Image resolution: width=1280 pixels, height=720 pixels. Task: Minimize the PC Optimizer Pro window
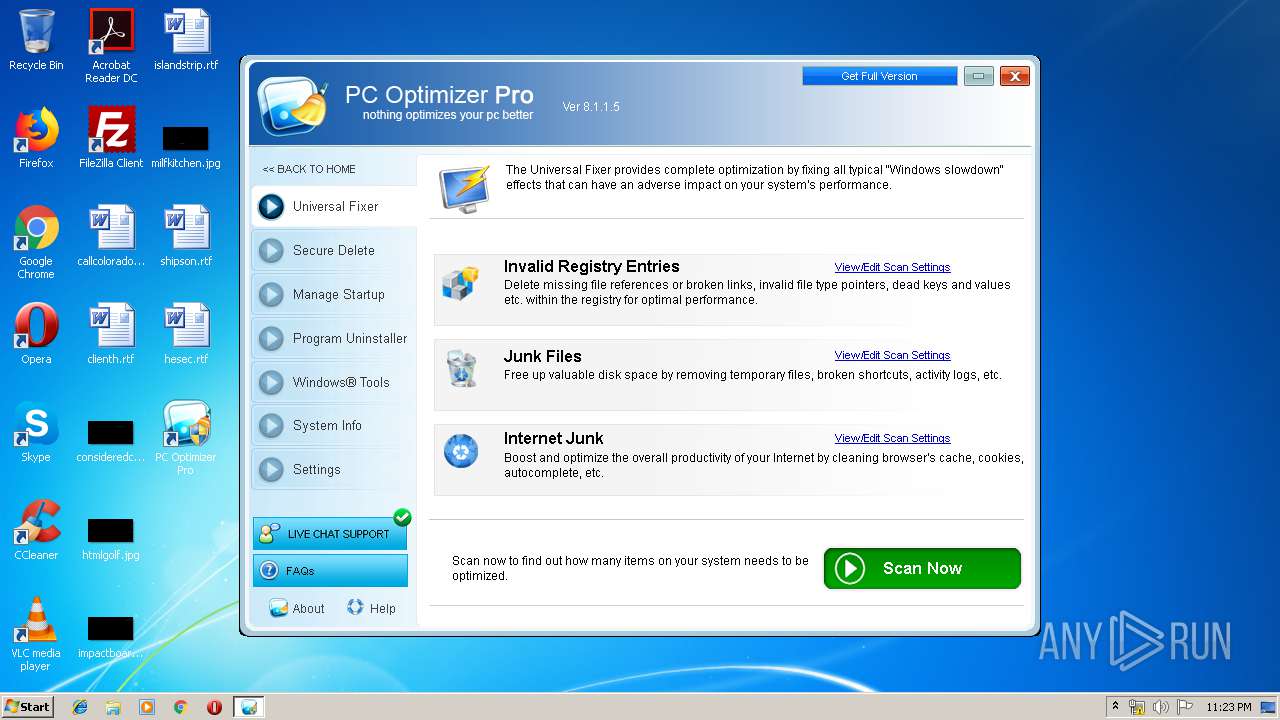pos(978,76)
